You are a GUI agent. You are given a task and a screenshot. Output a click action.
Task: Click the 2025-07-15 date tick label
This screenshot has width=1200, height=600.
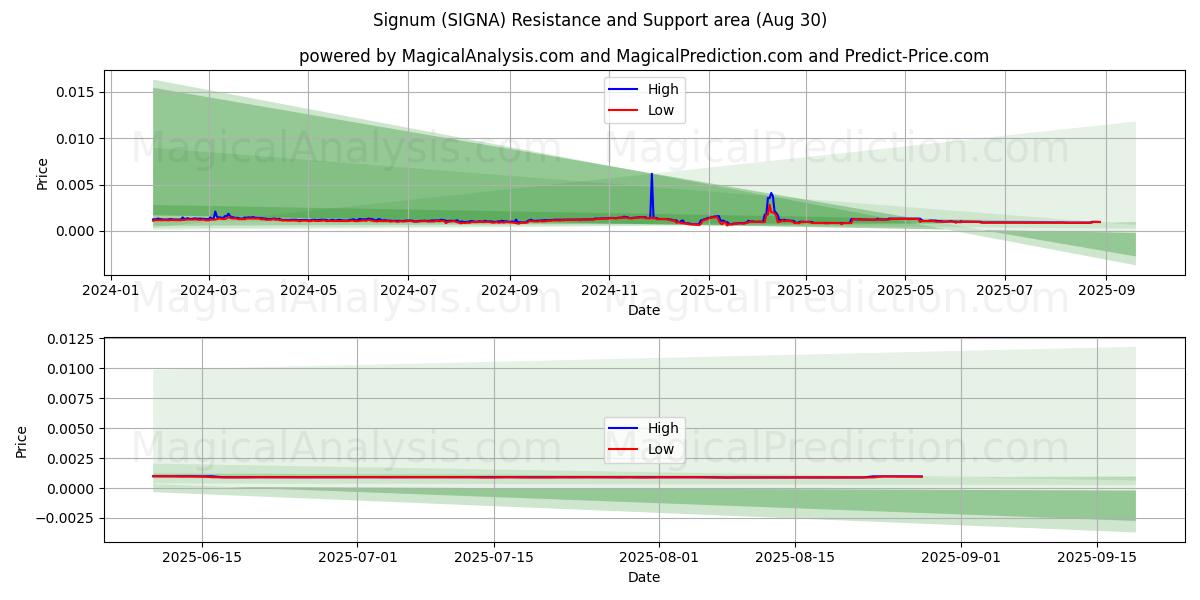(492, 558)
